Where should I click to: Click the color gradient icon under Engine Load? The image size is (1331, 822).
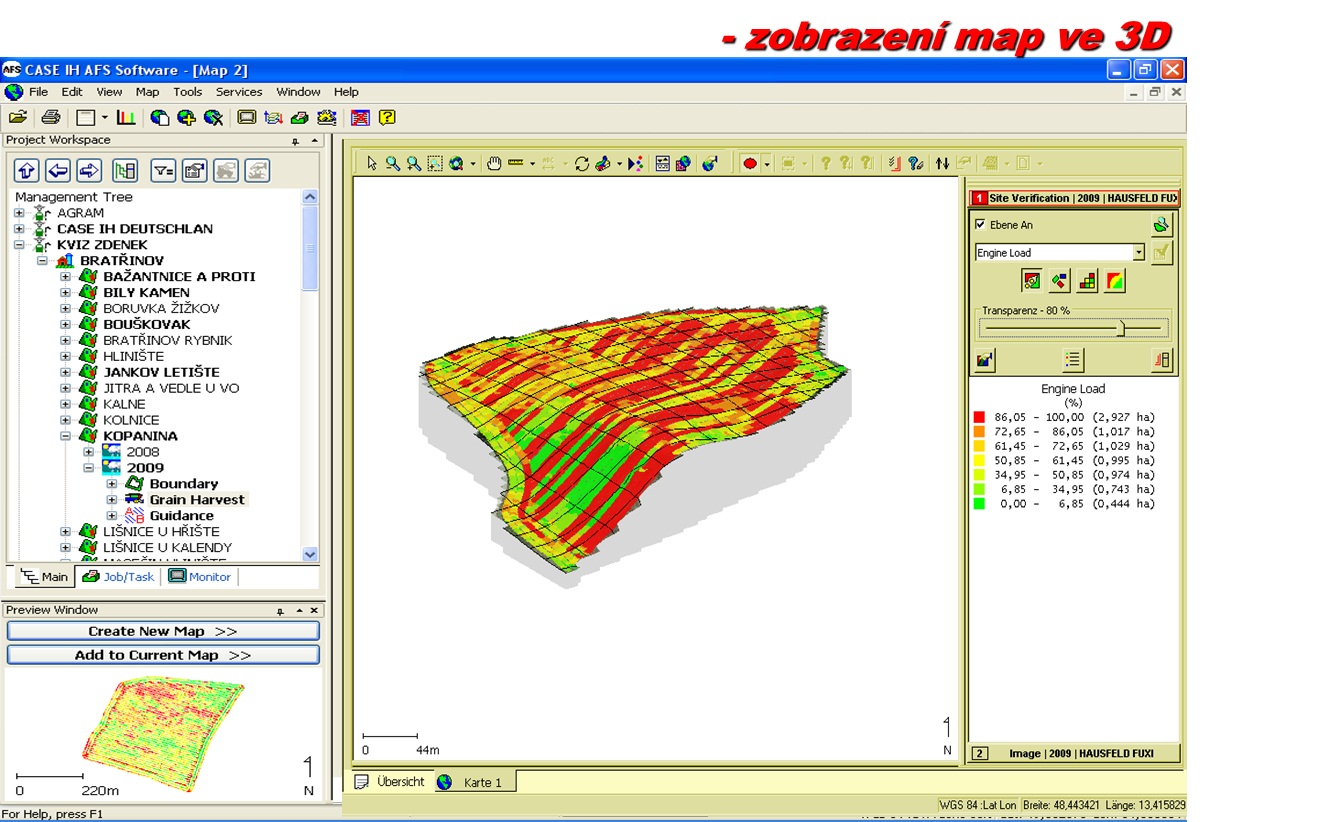click(1115, 281)
